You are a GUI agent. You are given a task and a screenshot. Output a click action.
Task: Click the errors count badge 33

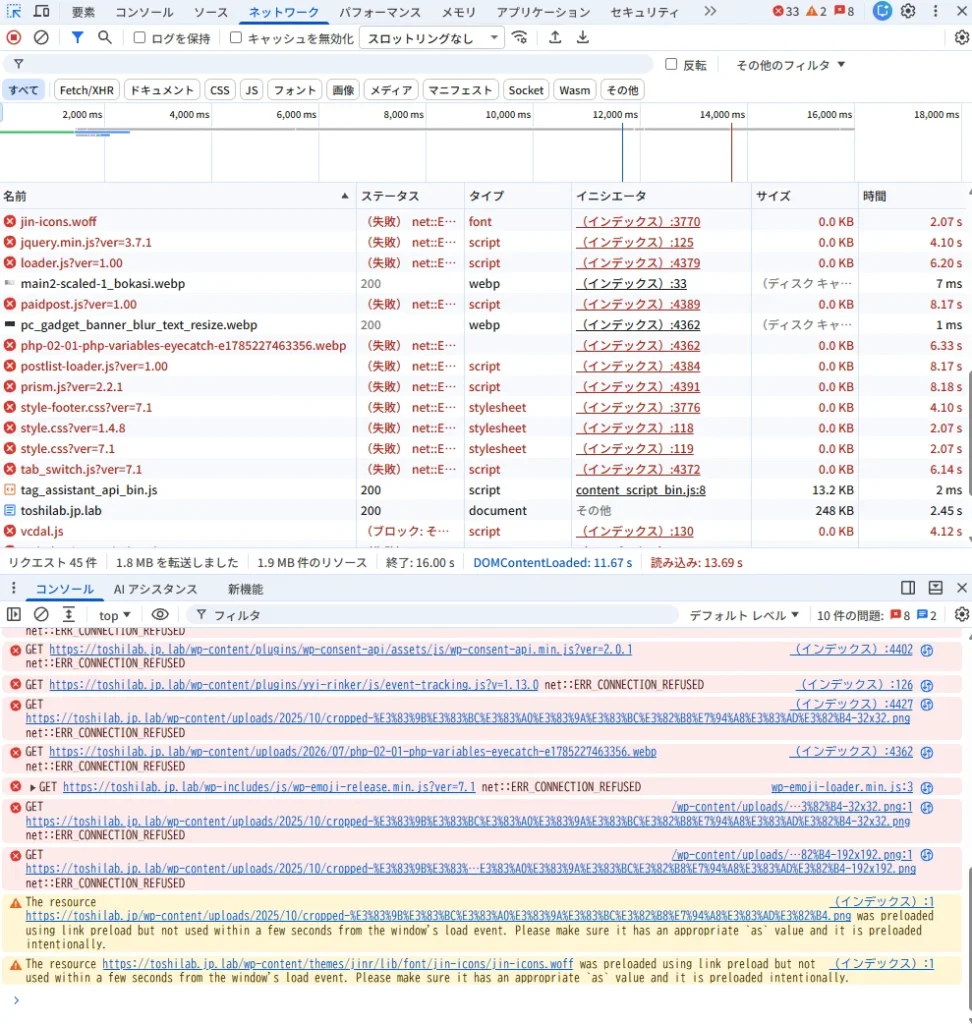coord(786,11)
